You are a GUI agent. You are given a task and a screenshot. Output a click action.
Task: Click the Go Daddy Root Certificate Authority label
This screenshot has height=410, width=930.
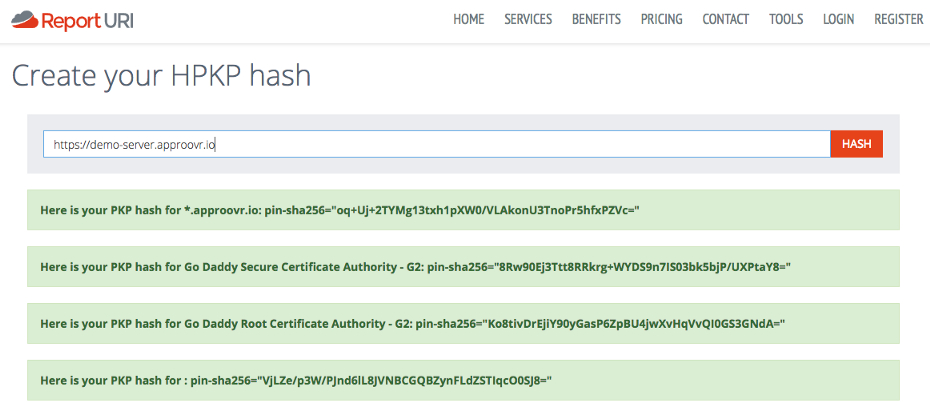tap(222, 325)
